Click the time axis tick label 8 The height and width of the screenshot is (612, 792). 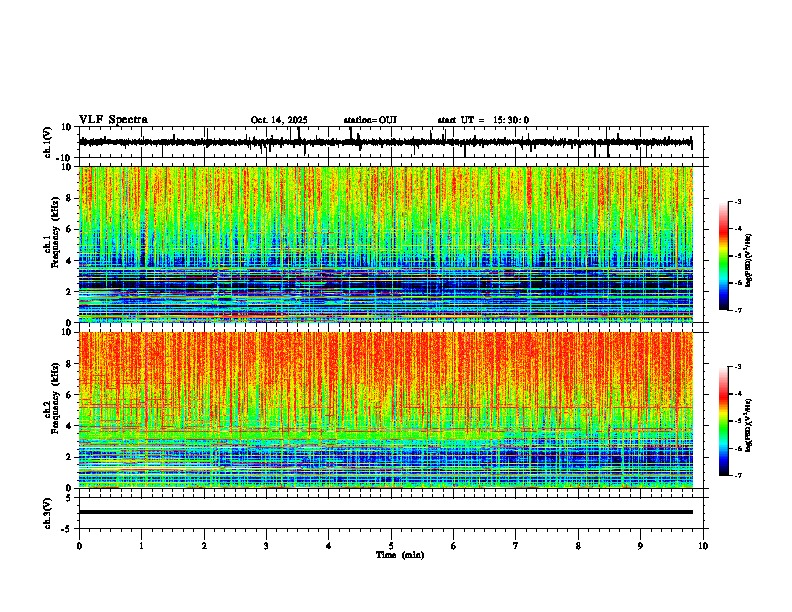click(x=578, y=546)
